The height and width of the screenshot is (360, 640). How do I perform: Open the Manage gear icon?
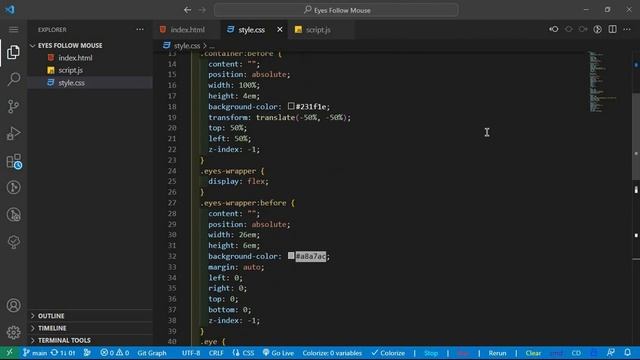tap(13, 332)
